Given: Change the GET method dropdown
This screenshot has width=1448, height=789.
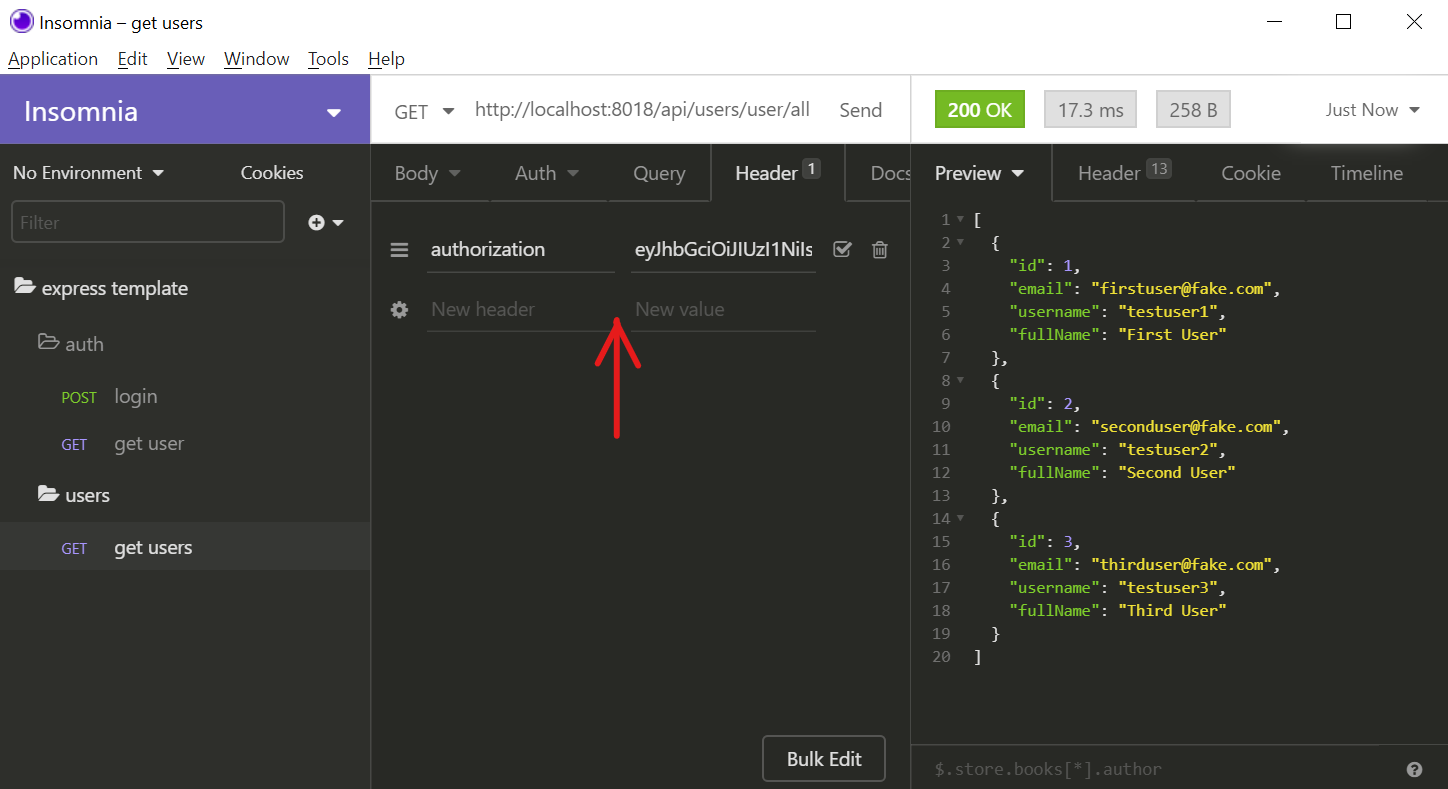Looking at the screenshot, I should (x=424, y=111).
